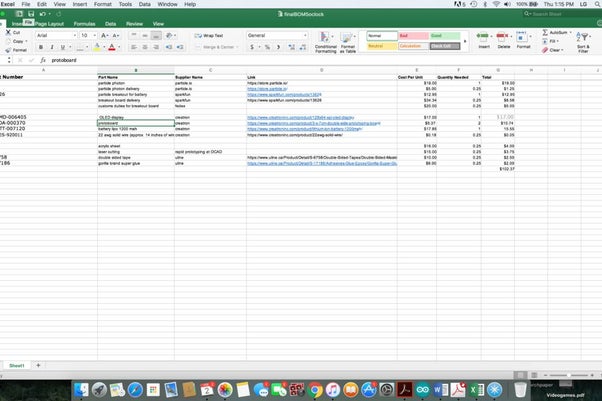Screen dimensions: 602x401
Task: Pick the yellow fill color button
Action: click(97, 47)
